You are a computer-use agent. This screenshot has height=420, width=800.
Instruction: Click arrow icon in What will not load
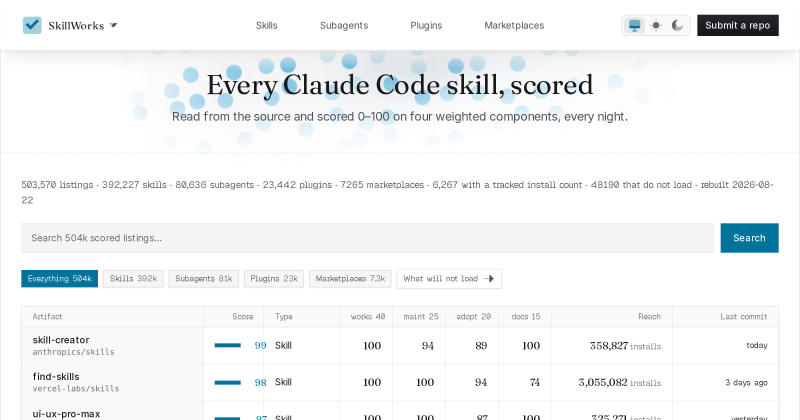pos(489,279)
